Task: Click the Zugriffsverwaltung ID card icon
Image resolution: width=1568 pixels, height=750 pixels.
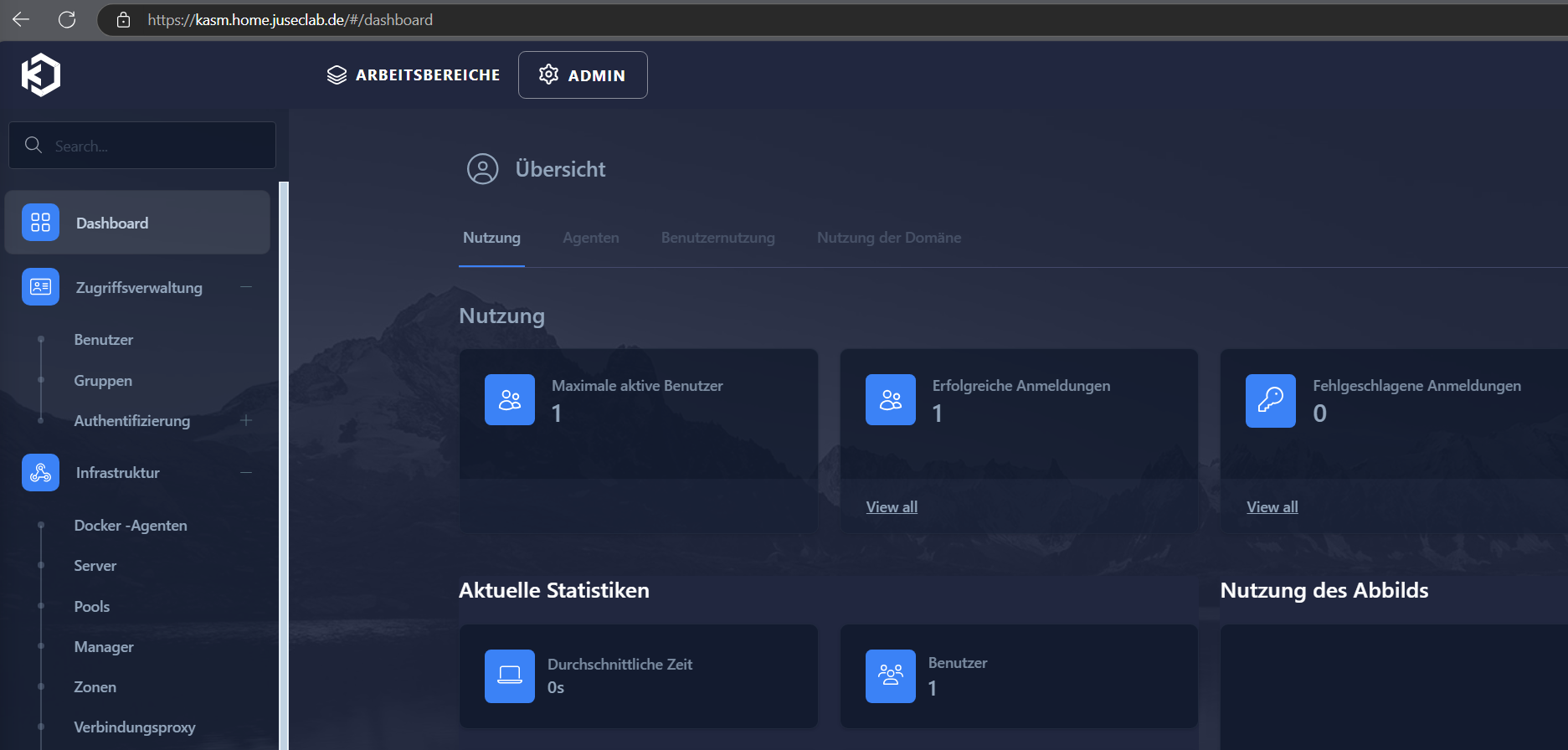Action: click(40, 287)
